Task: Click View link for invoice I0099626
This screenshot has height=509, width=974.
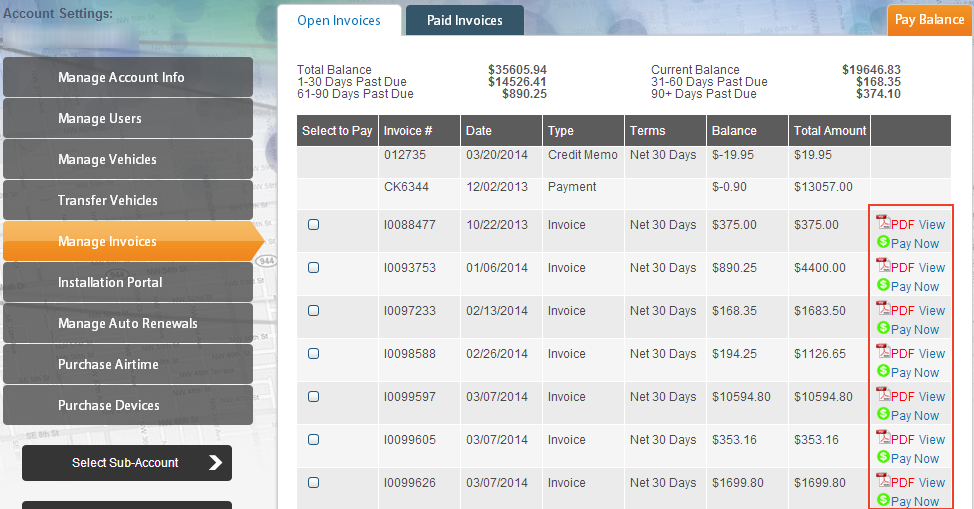Action: pos(932,482)
